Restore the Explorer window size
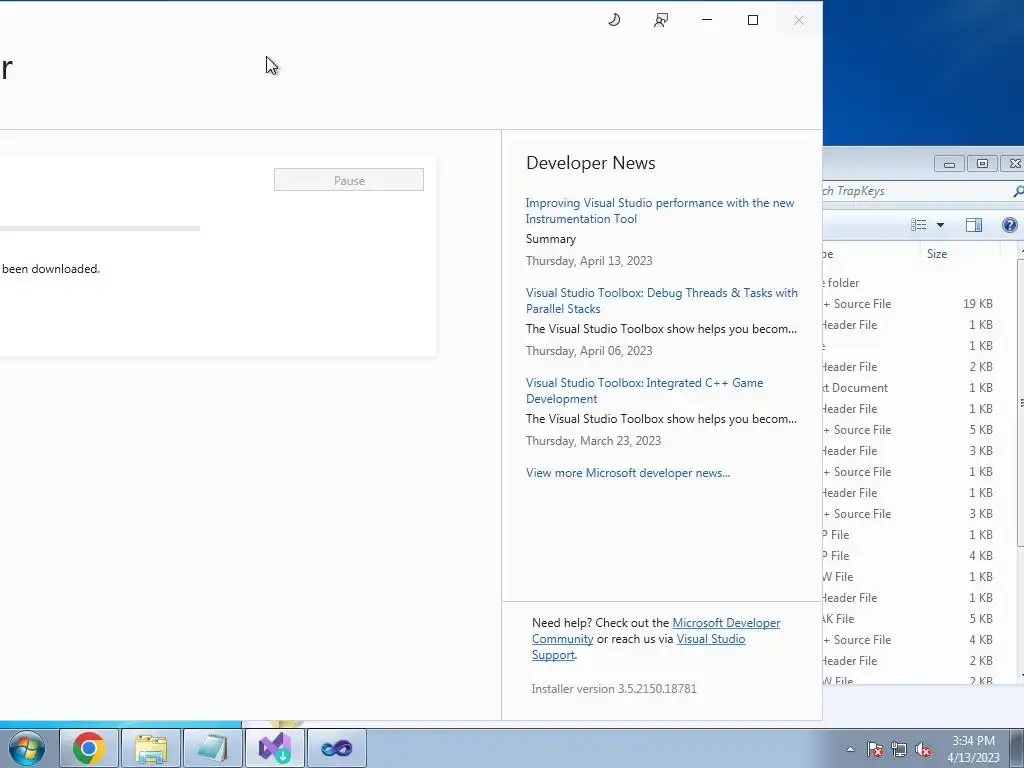 click(982, 164)
